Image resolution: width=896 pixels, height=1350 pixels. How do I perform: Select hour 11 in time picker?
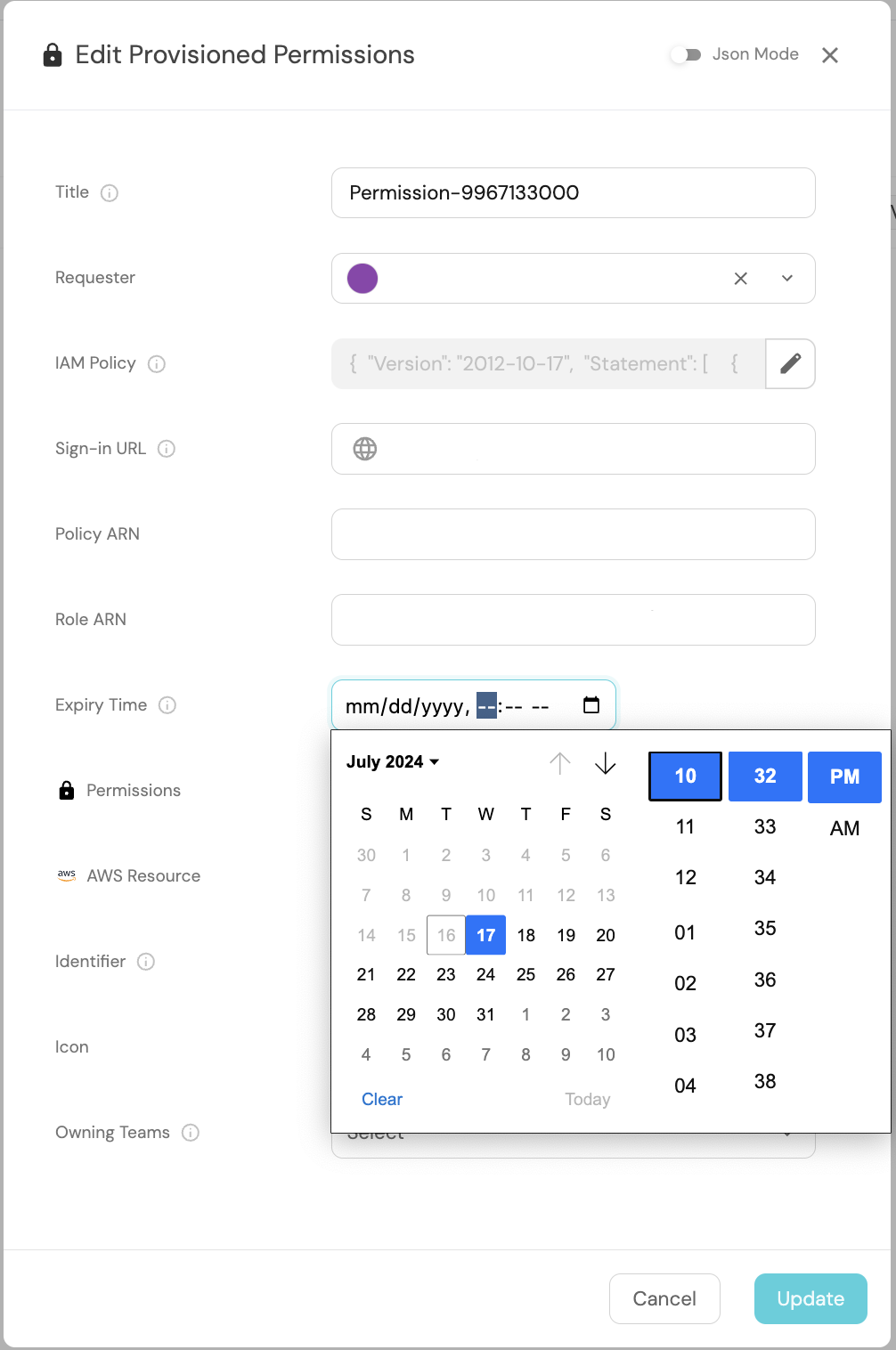(x=685, y=826)
